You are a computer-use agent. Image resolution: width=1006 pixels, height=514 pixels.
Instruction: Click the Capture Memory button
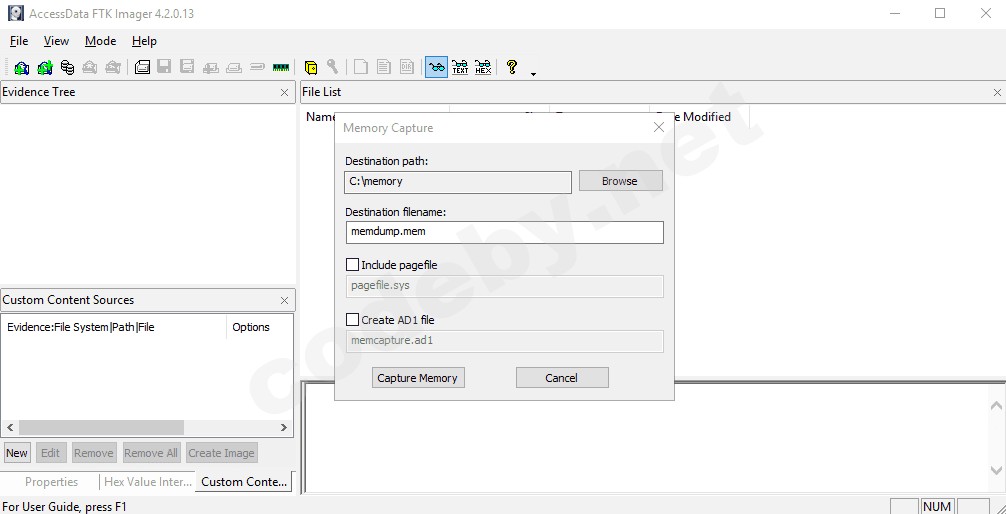[x=418, y=378]
